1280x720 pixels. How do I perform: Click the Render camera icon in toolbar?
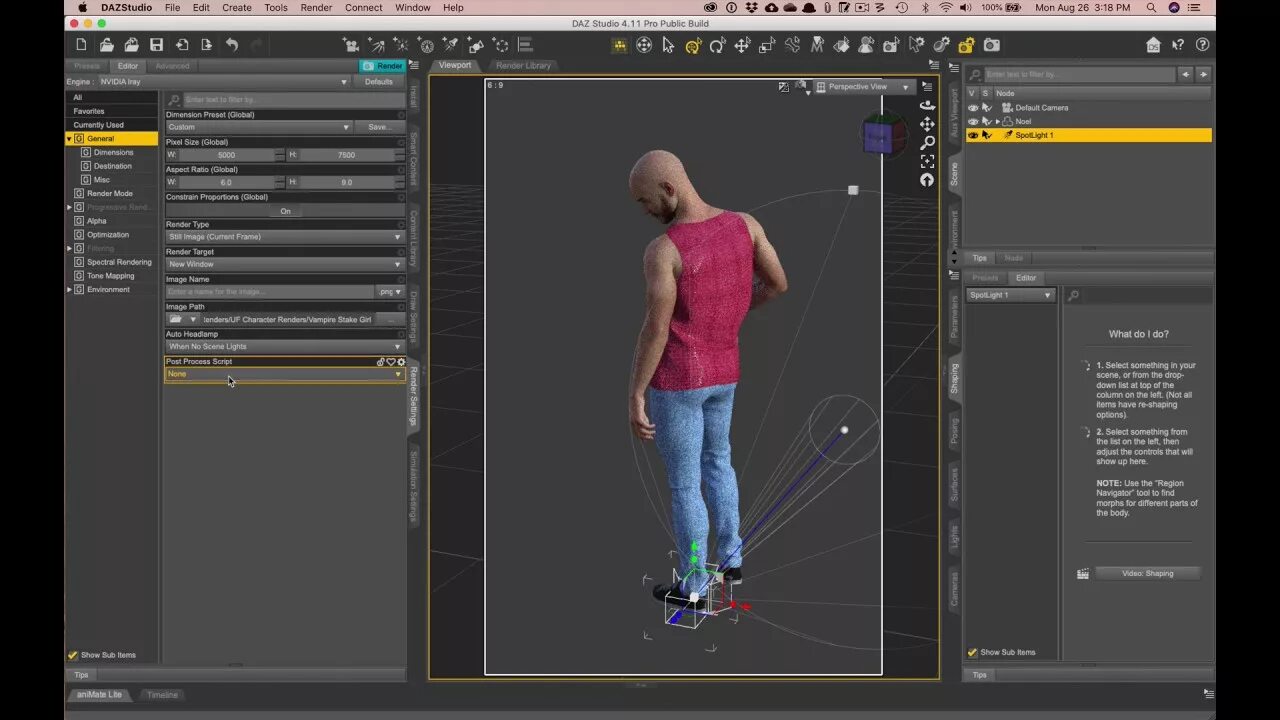991,45
